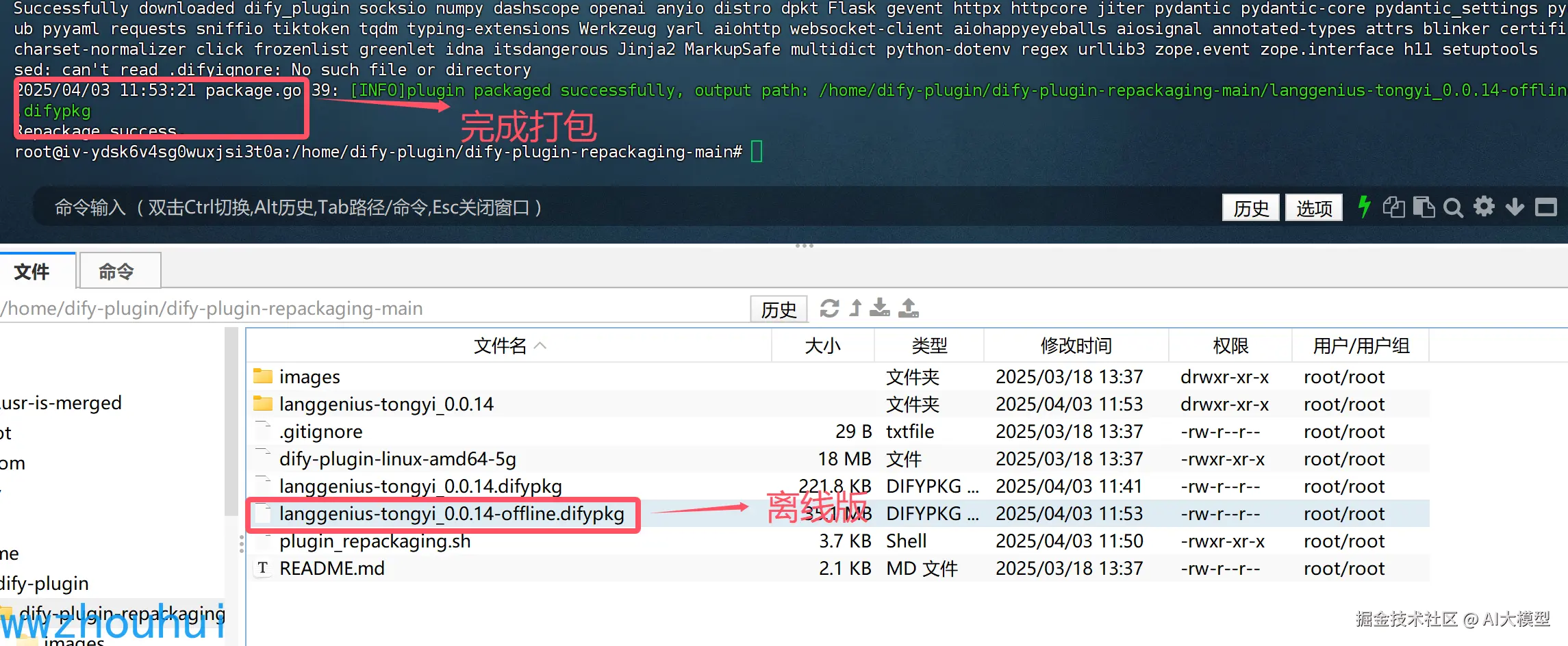
Task: Click the 历史 button beside the command input
Action: pyautogui.click(x=1250, y=207)
